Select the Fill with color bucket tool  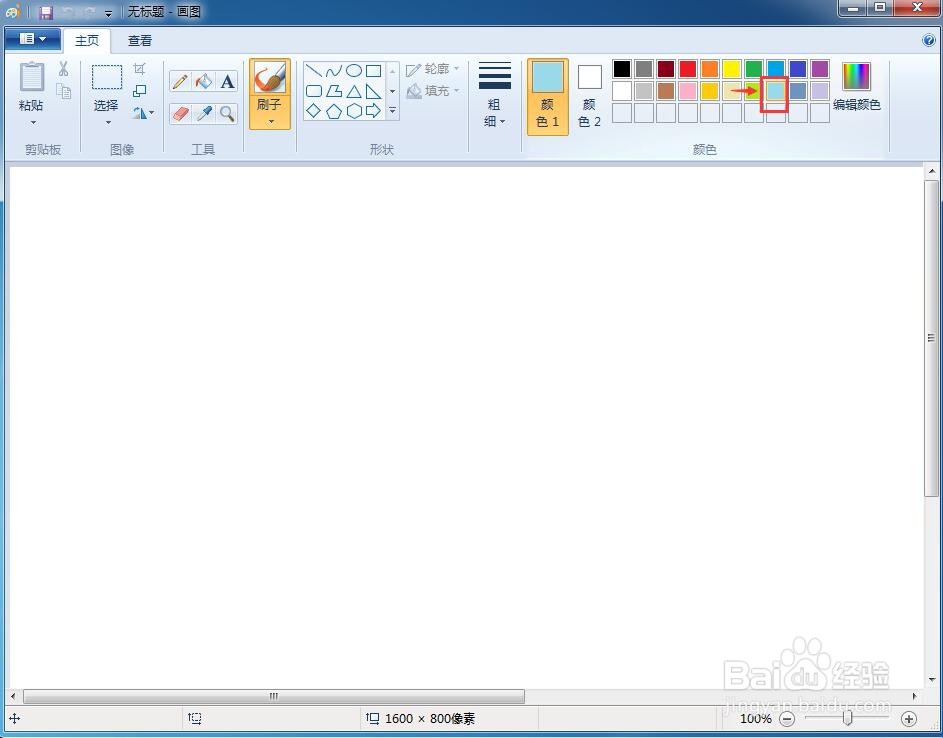(x=203, y=82)
